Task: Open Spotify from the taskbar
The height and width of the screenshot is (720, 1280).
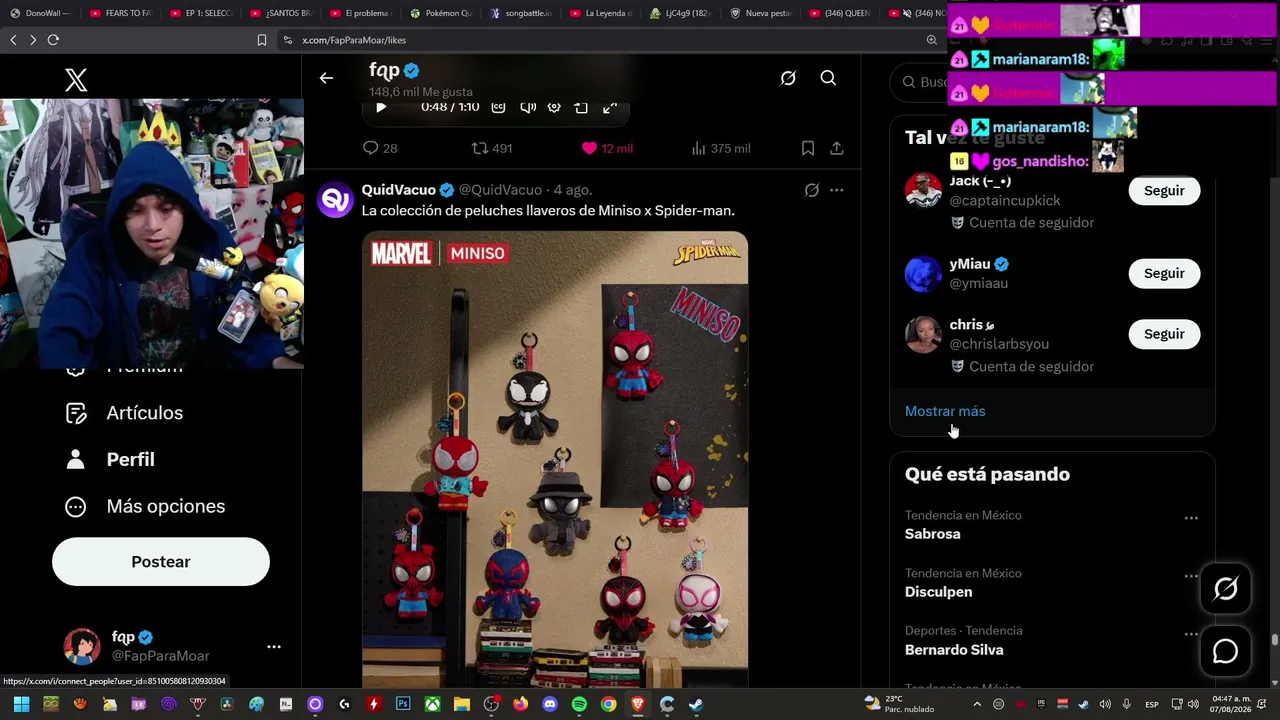Action: pyautogui.click(x=579, y=704)
